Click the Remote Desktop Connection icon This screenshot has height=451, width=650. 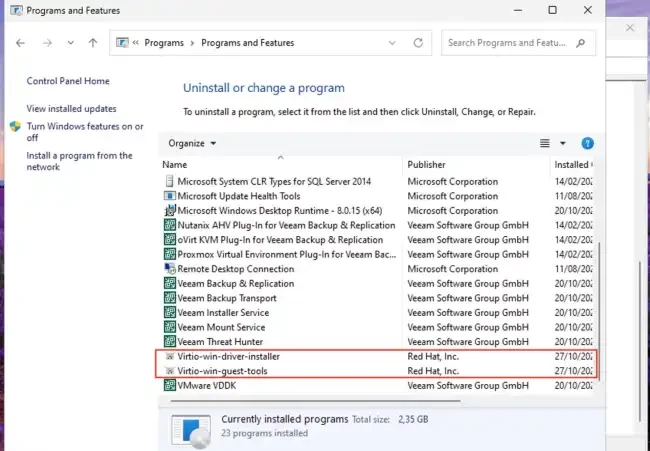coord(169,269)
